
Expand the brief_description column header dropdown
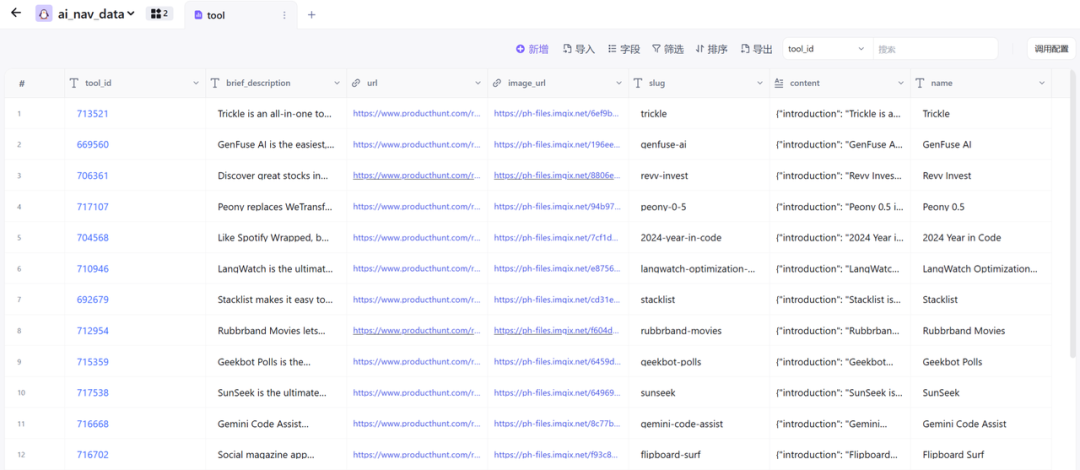(337, 83)
